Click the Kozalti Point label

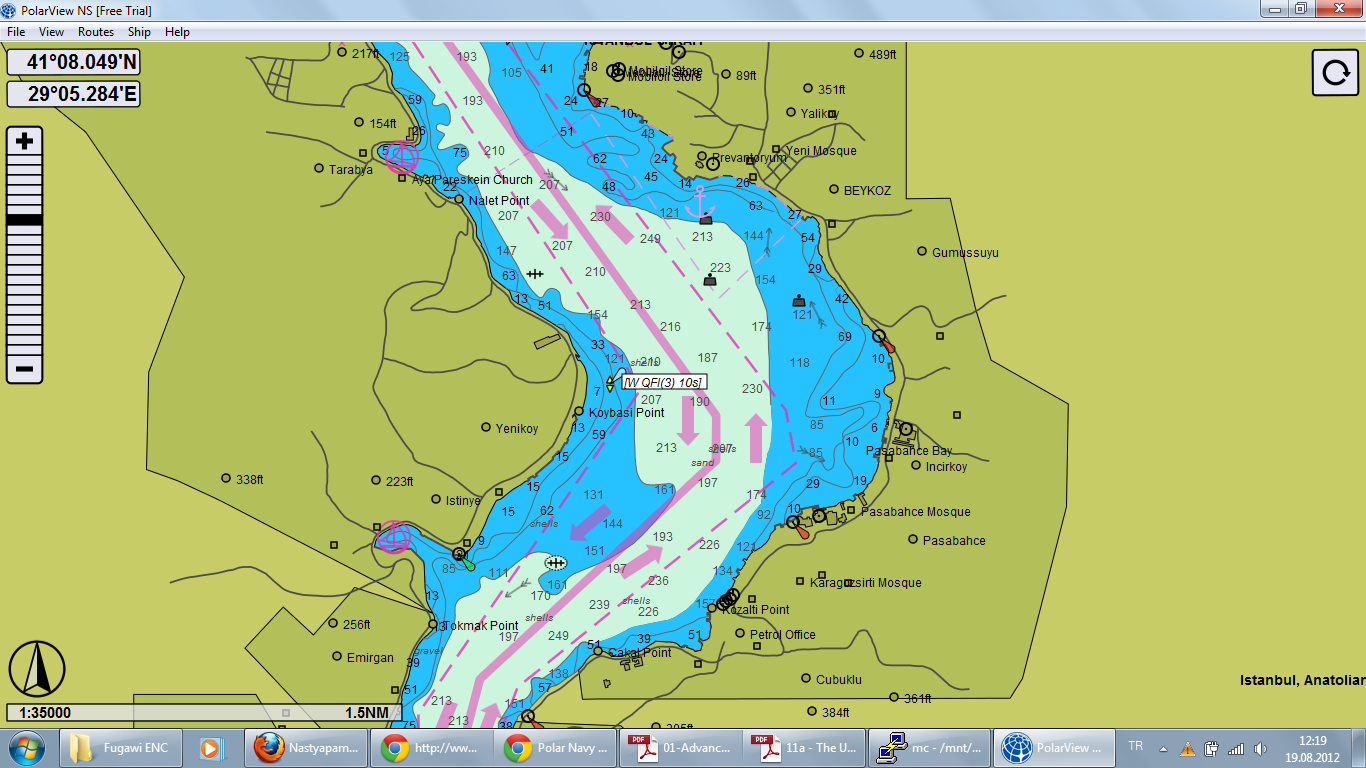(756, 610)
